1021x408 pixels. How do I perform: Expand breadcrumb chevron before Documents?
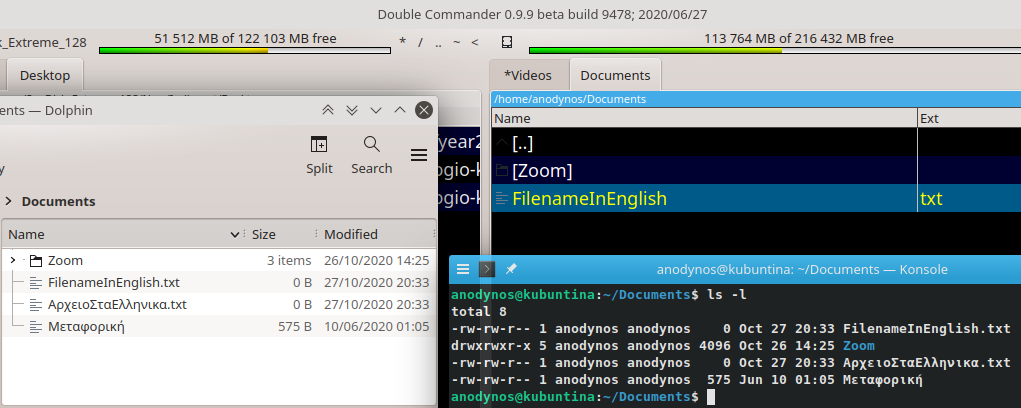pyautogui.click(x=8, y=201)
